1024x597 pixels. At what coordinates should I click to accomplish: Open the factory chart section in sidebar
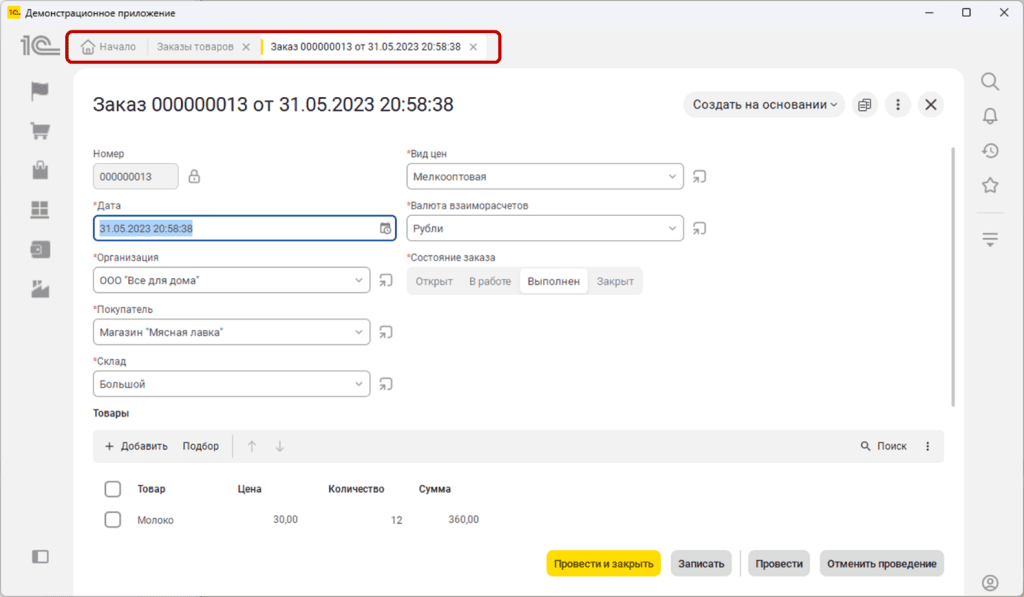(x=40, y=289)
